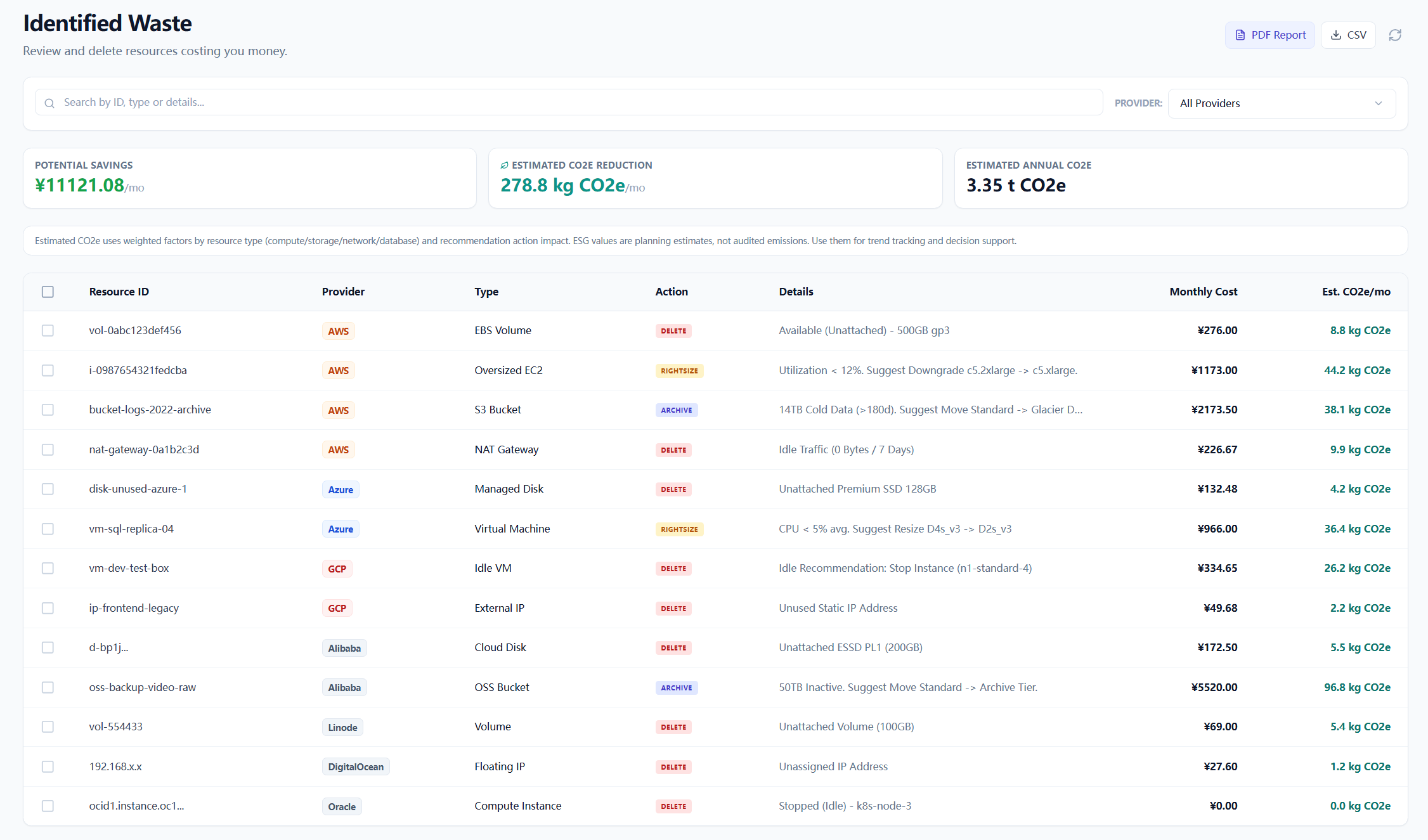
Task: Click the PDF Report document icon
Action: [x=1240, y=35]
